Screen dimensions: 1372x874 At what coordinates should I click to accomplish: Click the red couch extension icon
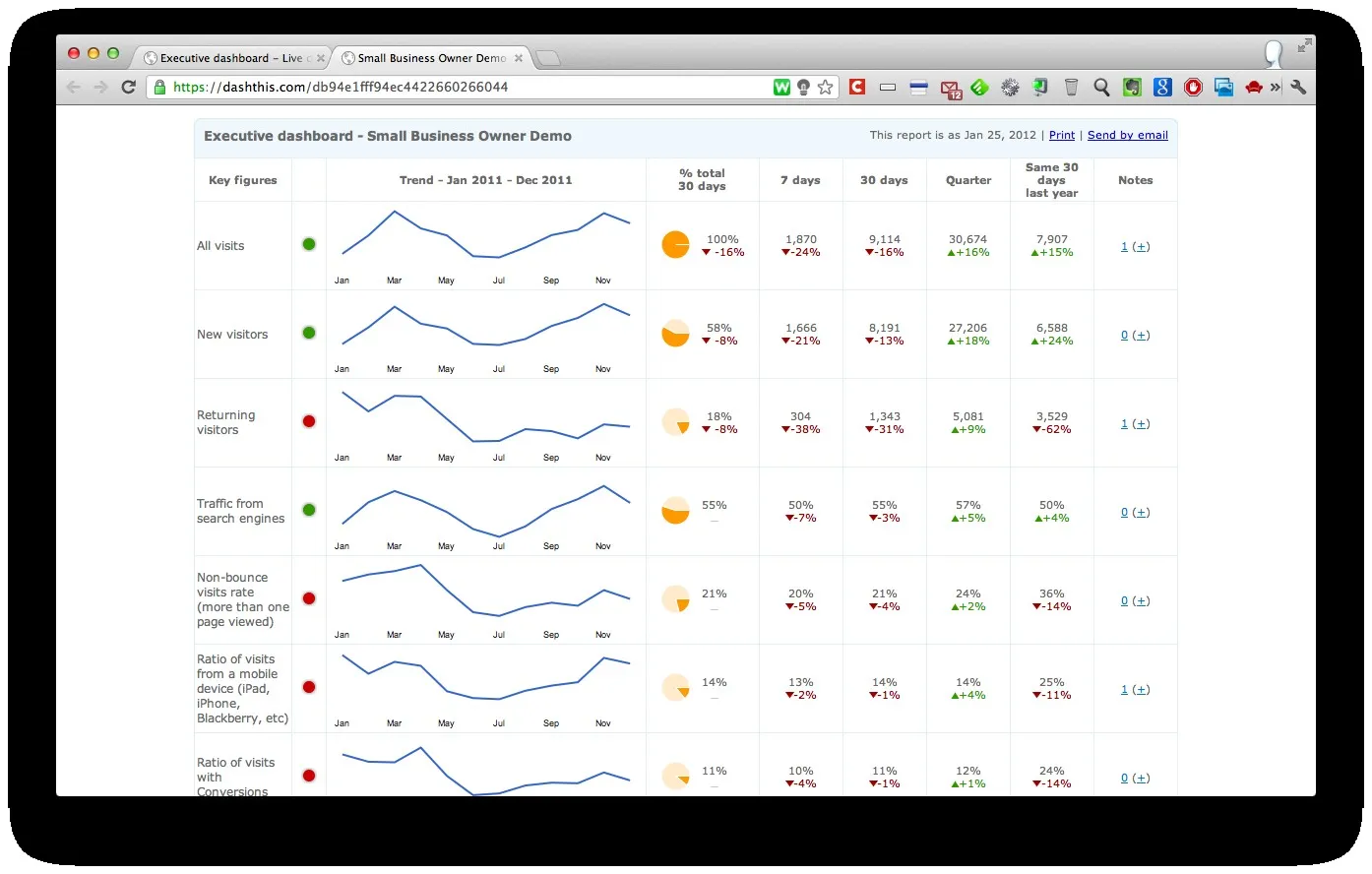pyautogui.click(x=1254, y=88)
